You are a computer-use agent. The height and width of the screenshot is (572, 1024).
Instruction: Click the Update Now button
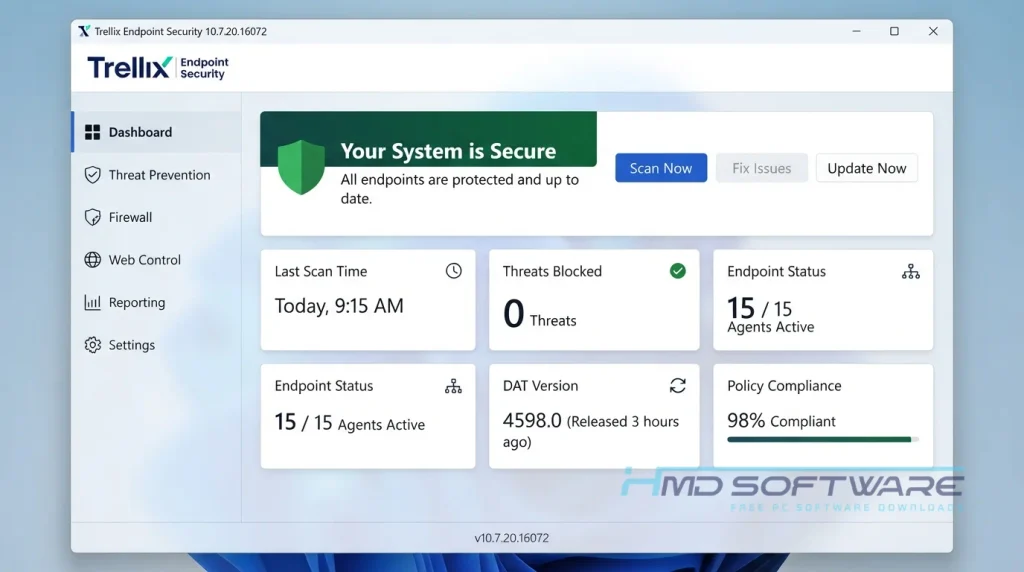click(x=867, y=168)
